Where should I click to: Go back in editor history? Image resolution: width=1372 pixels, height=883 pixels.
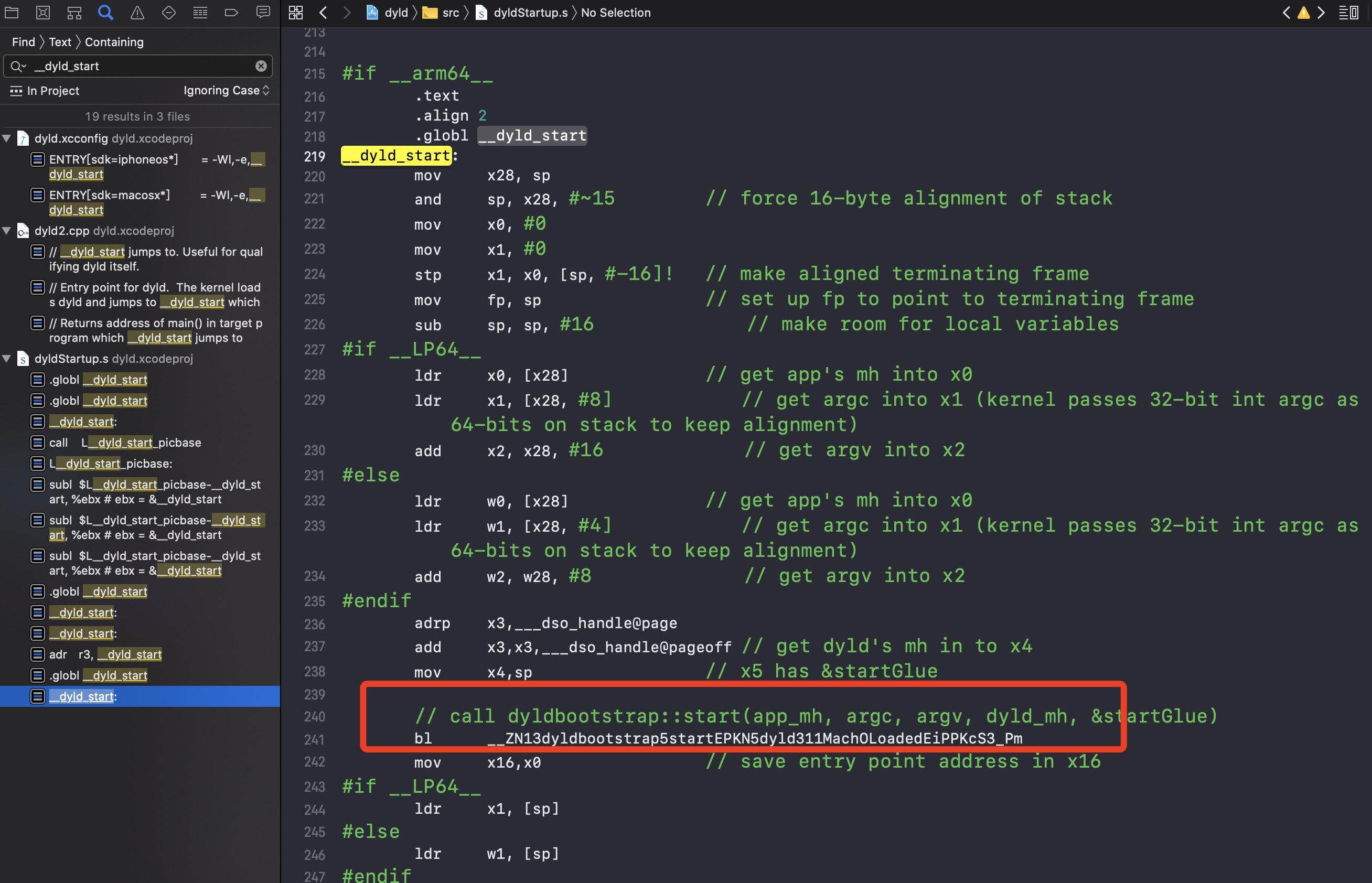coord(324,13)
